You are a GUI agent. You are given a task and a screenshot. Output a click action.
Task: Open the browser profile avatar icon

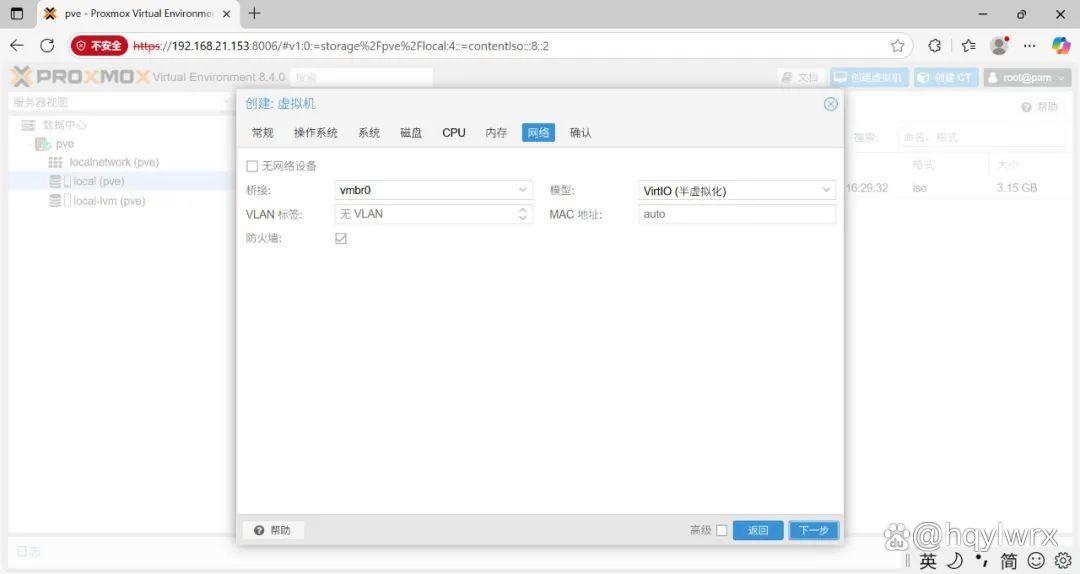pyautogui.click(x=999, y=45)
